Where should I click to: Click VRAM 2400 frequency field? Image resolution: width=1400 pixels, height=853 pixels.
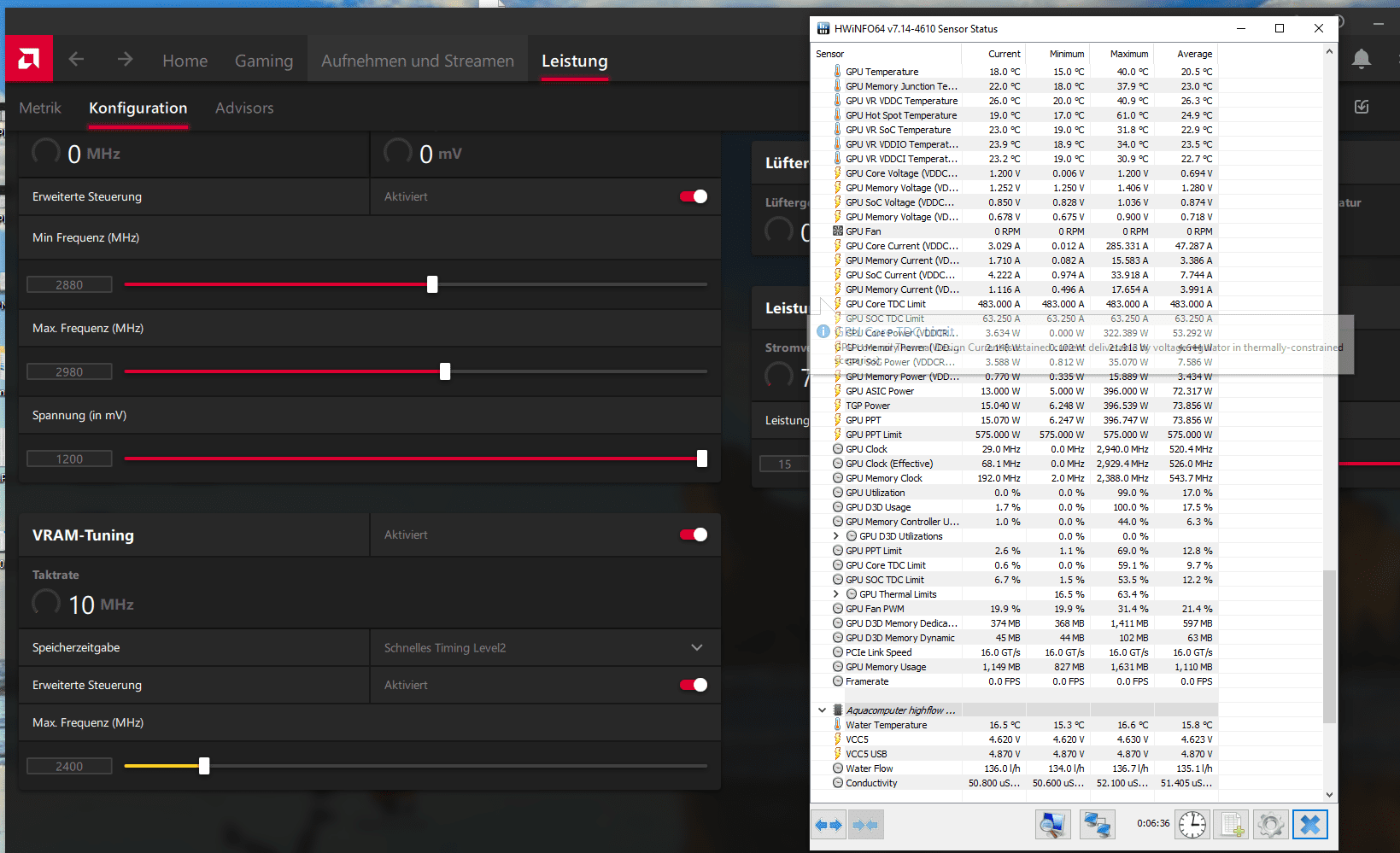(x=69, y=766)
